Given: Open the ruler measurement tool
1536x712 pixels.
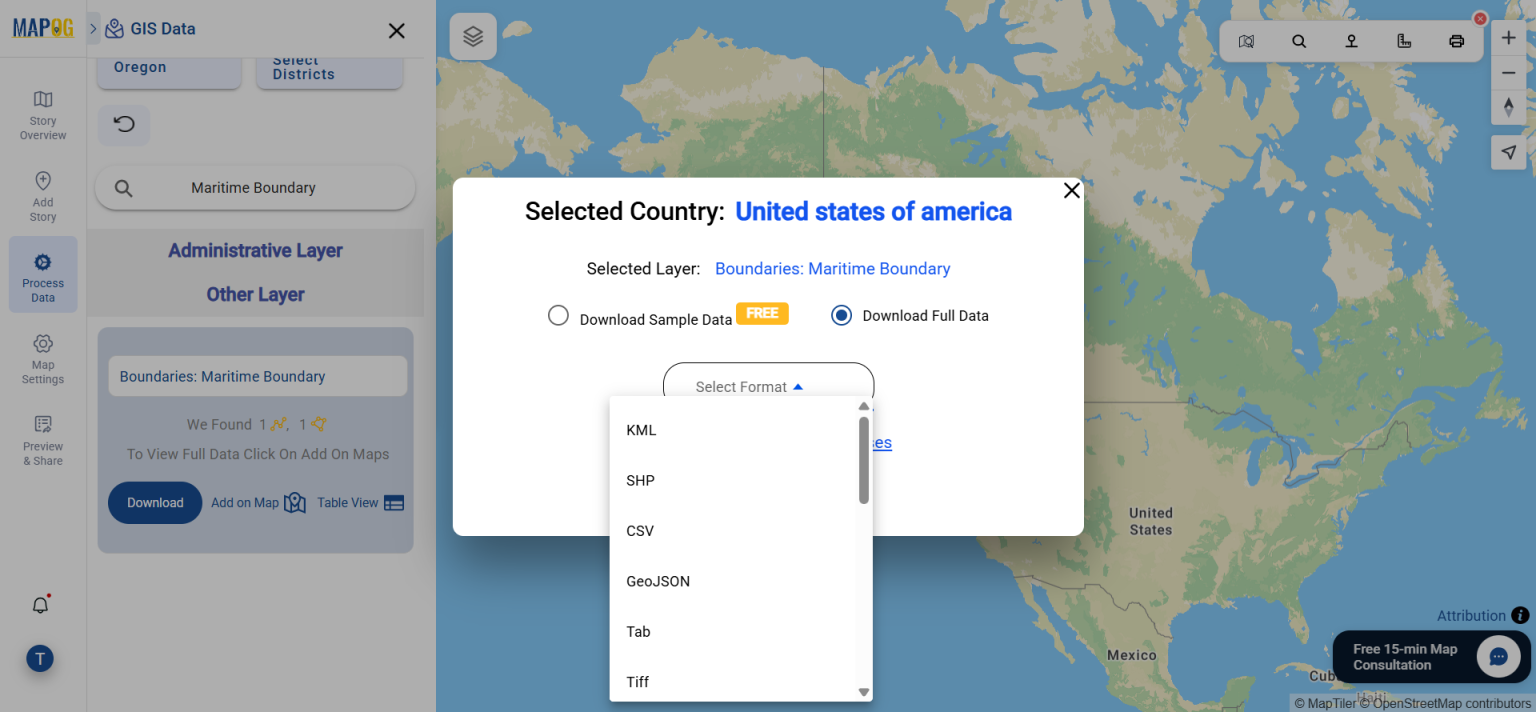Looking at the screenshot, I should coord(1404,41).
